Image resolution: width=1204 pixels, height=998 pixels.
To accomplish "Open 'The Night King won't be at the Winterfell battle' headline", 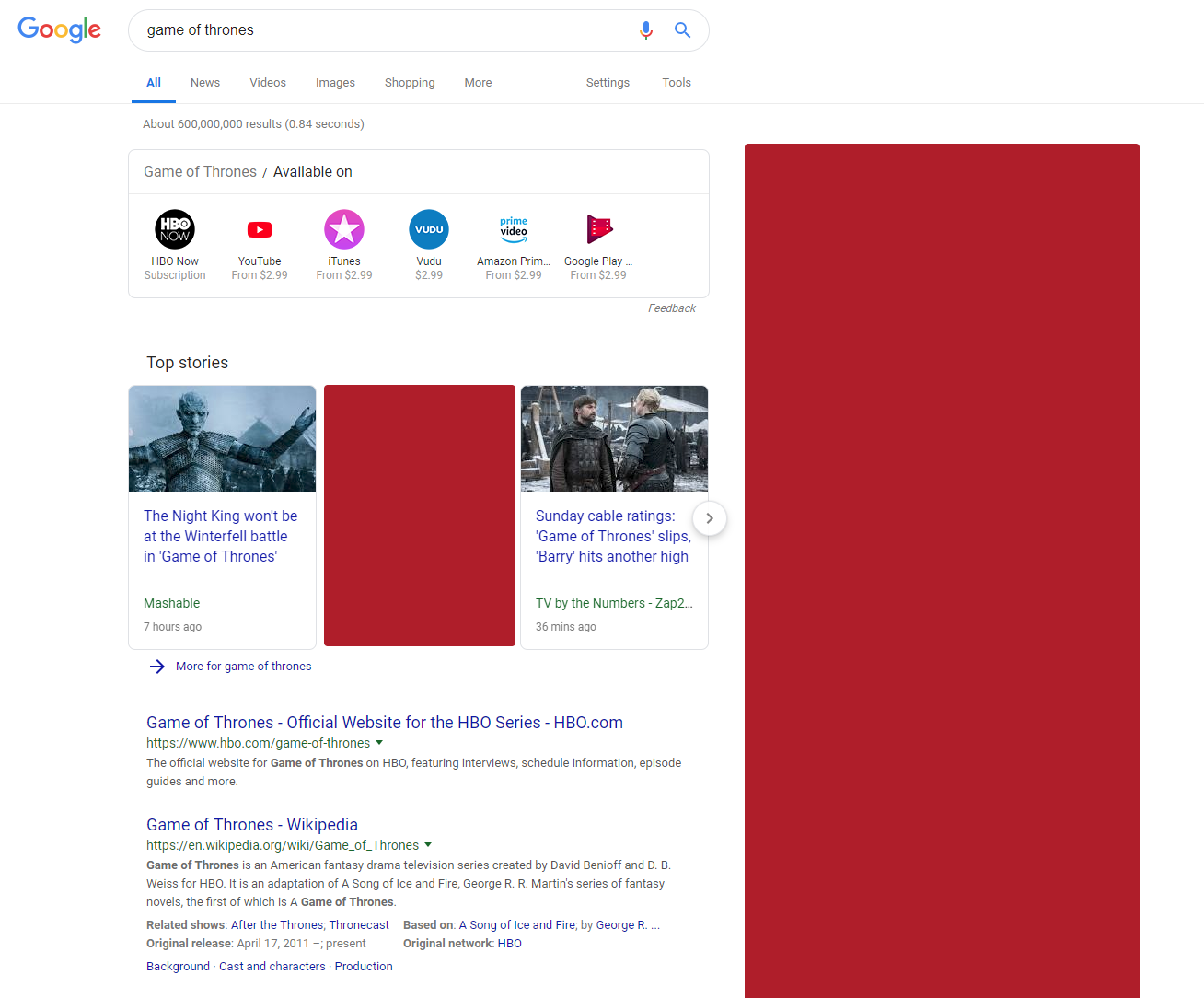I will 221,536.
